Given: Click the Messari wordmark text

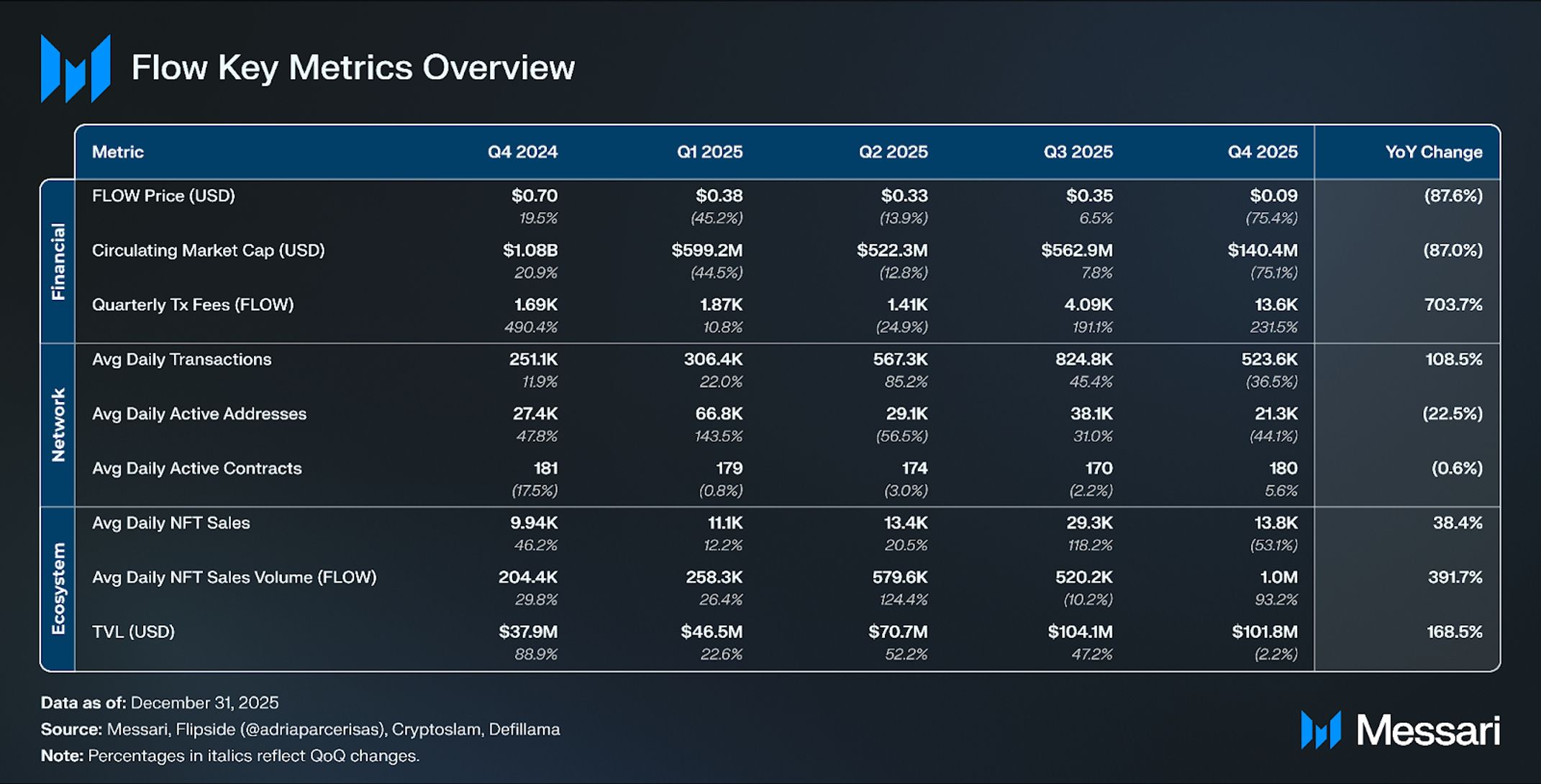Looking at the screenshot, I should pyautogui.click(x=1427, y=731).
